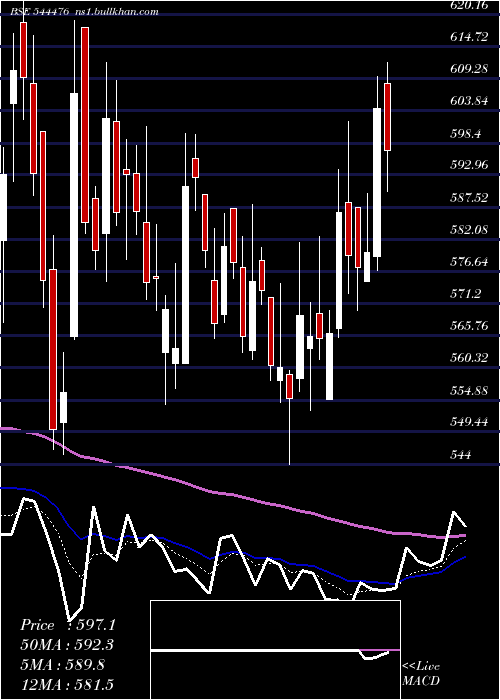Viewport: 500px width, 700px height.
Task: Click the <<Live MACD label
Action: coord(421,673)
